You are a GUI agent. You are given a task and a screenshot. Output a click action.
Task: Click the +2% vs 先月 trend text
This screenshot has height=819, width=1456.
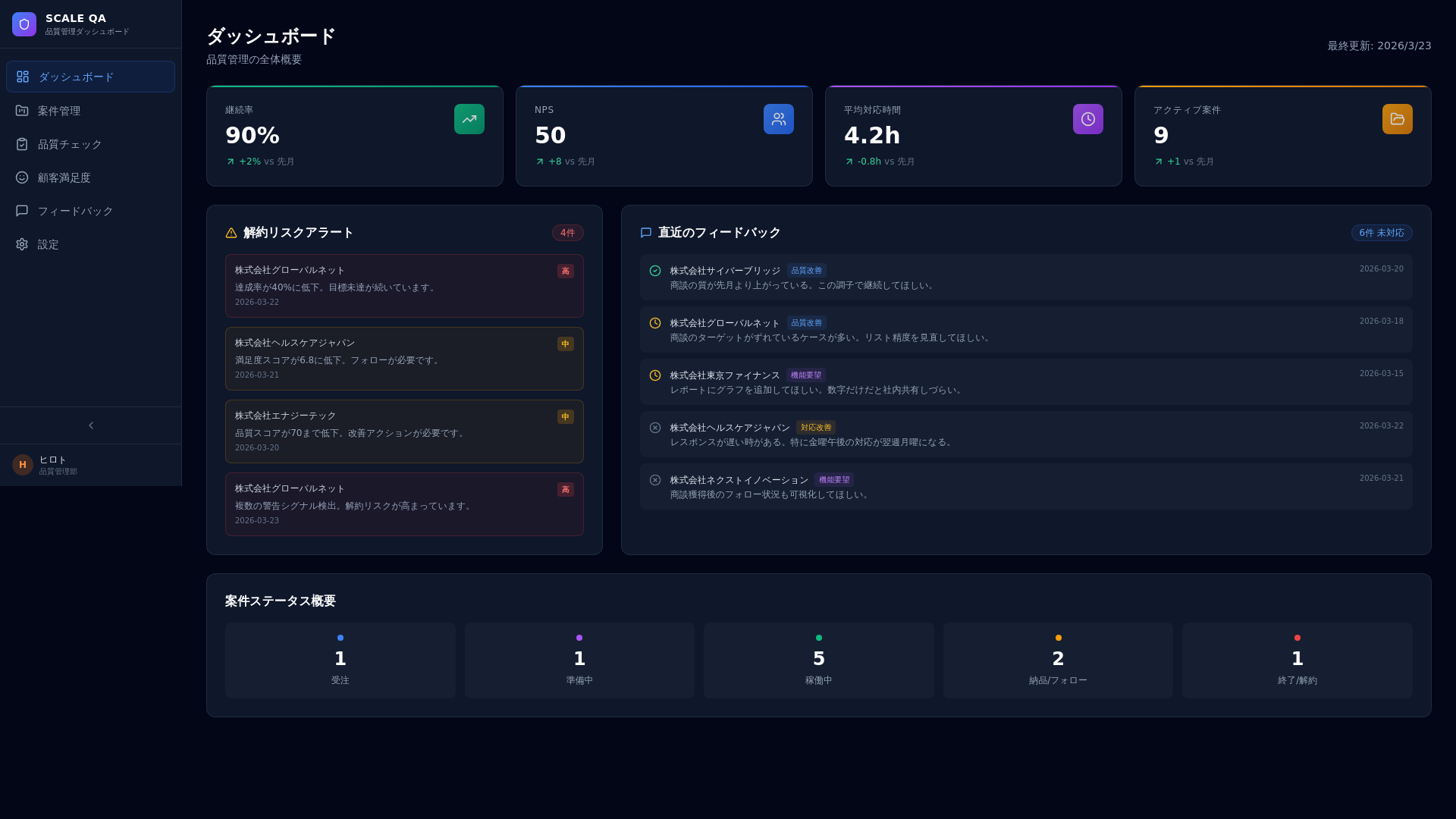point(267,162)
